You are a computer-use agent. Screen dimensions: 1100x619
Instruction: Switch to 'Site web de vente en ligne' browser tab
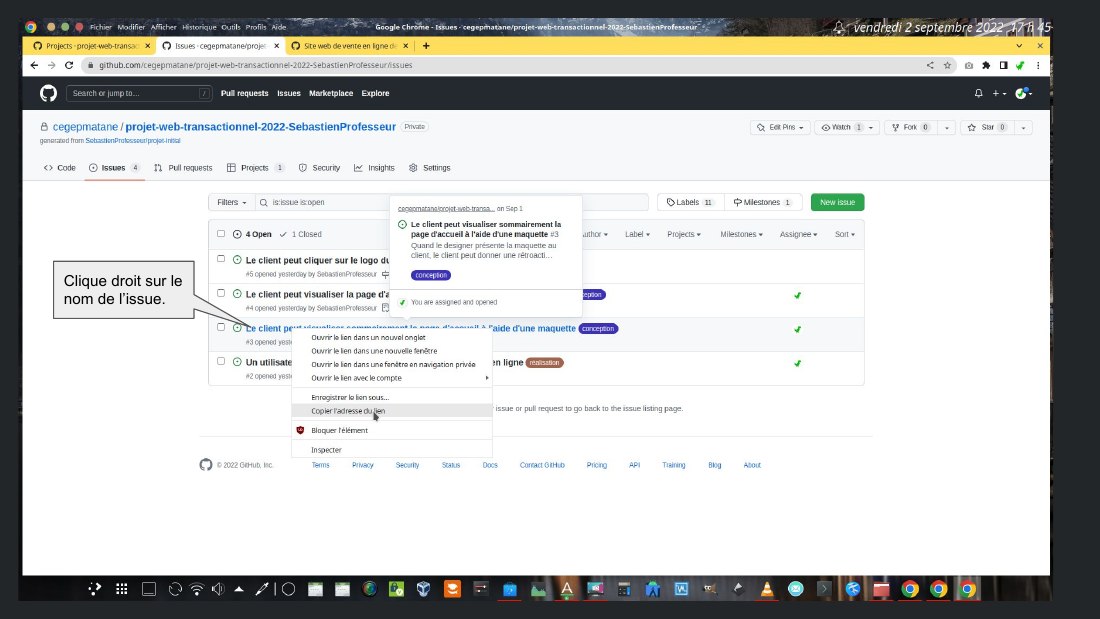(x=349, y=46)
